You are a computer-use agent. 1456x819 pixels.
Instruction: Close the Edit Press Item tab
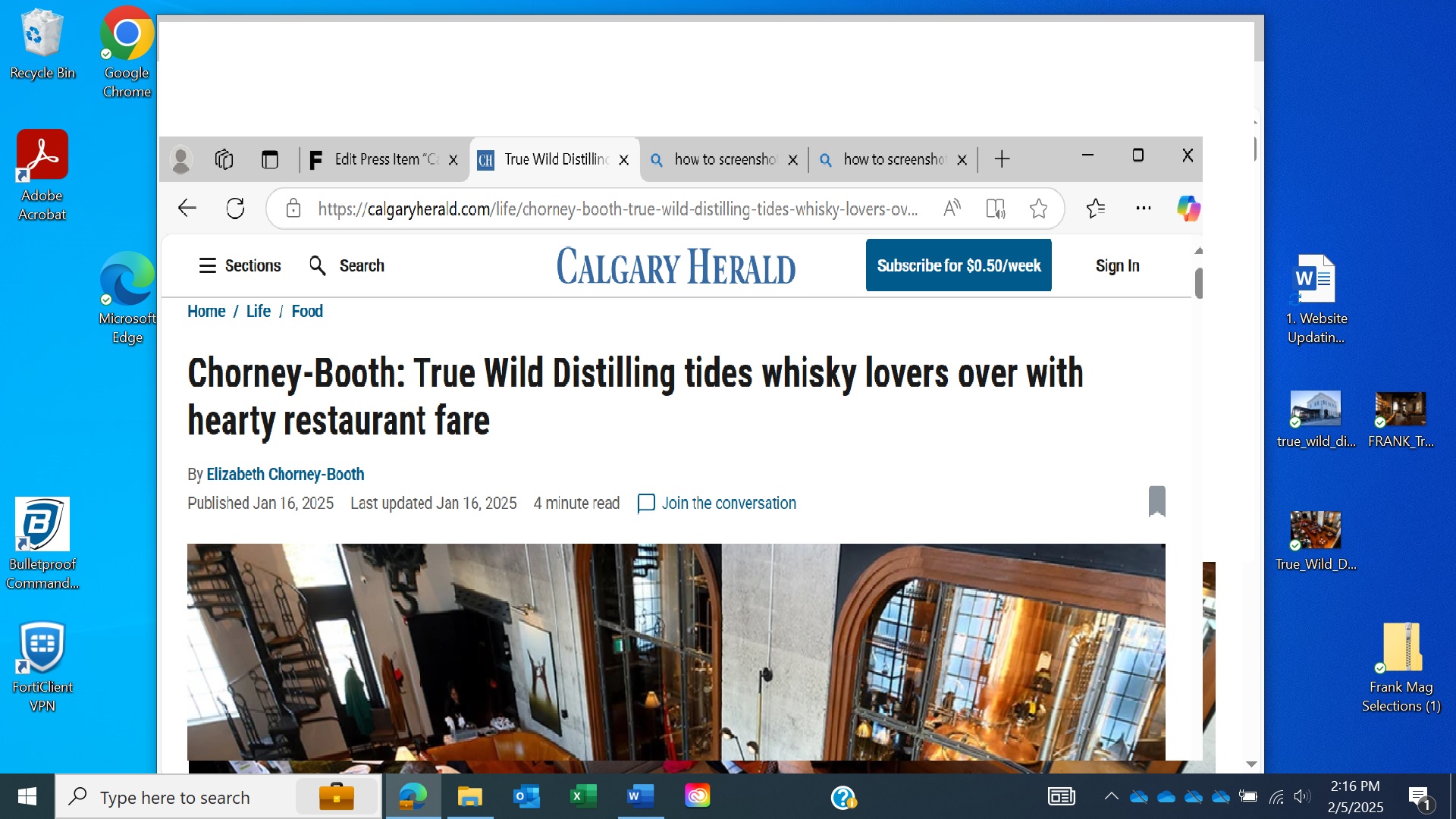(x=453, y=160)
